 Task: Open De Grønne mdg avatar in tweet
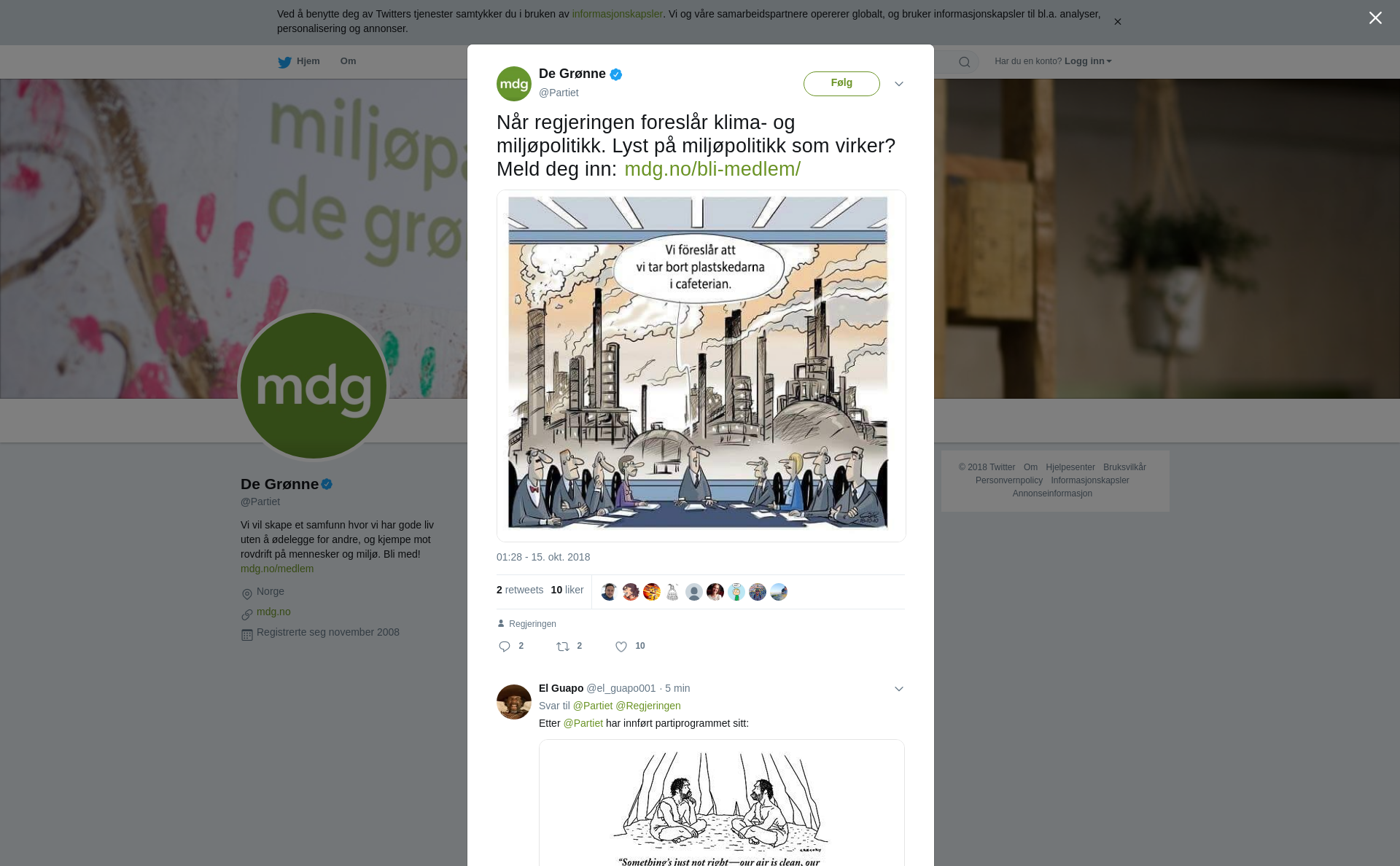514,84
